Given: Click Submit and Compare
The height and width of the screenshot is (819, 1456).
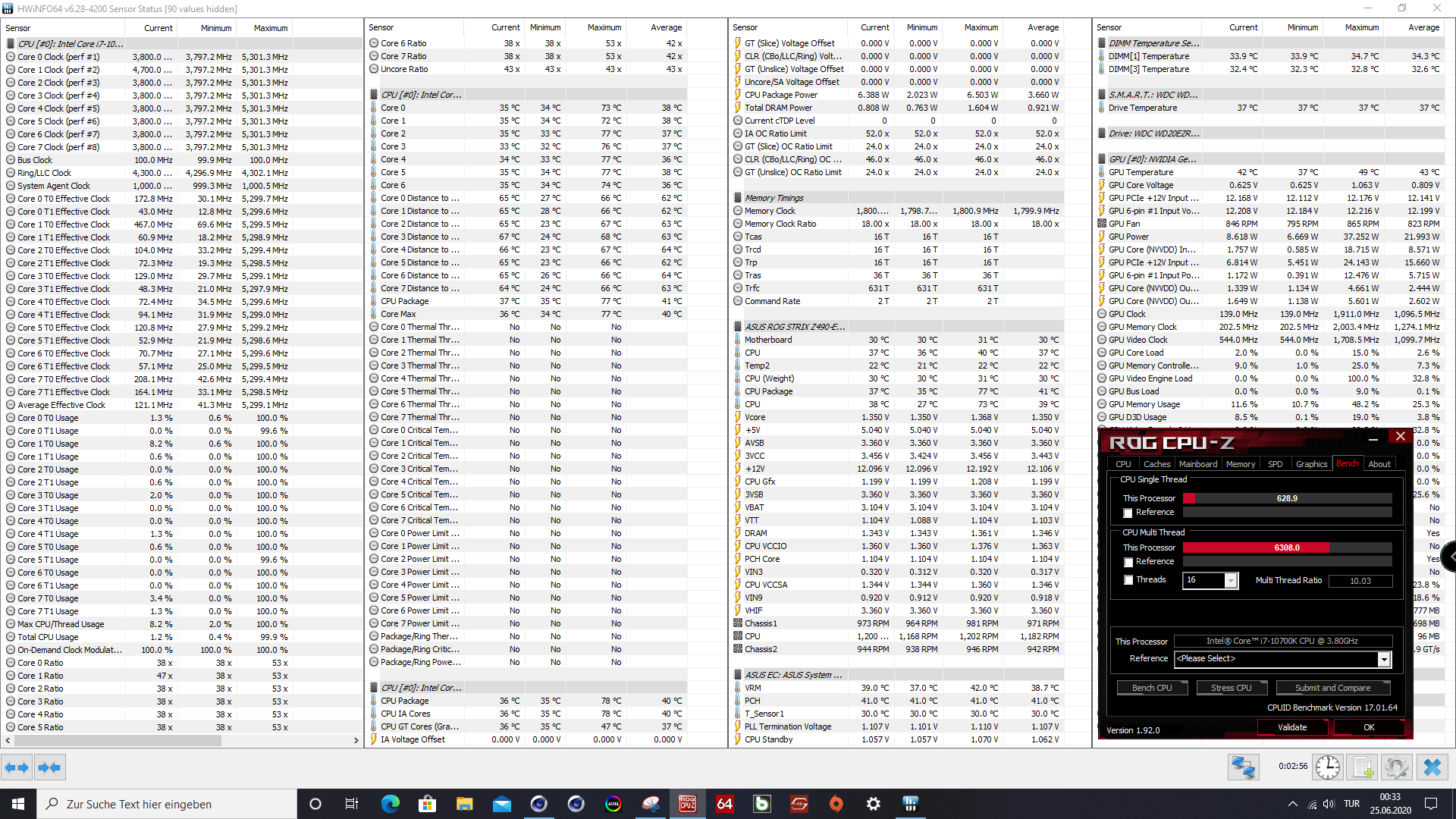Looking at the screenshot, I should tap(1332, 688).
